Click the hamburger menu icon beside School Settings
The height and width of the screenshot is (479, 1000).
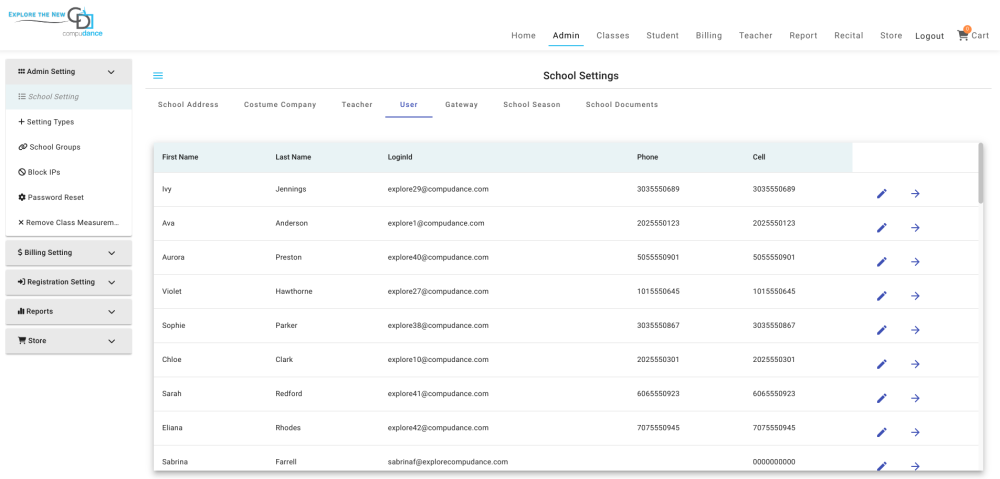158,76
